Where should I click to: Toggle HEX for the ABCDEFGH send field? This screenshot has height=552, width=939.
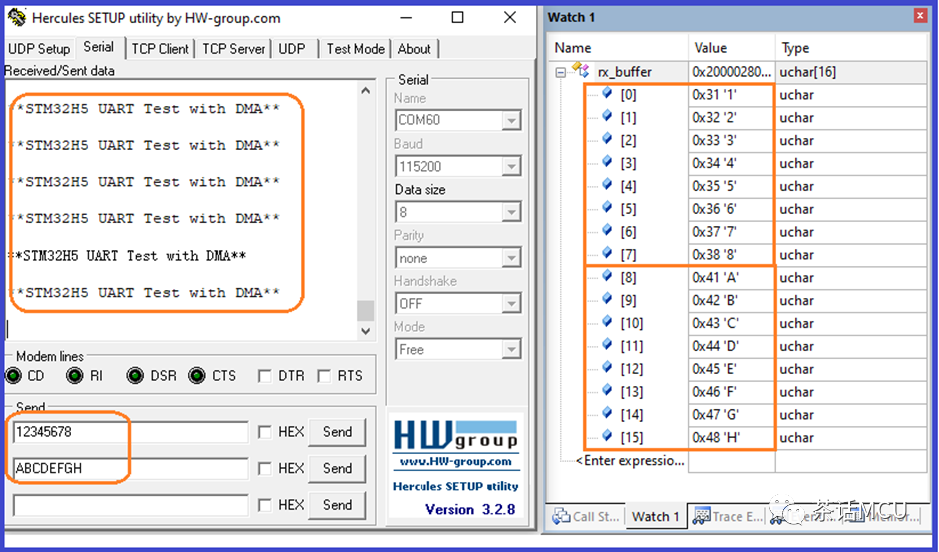point(264,469)
